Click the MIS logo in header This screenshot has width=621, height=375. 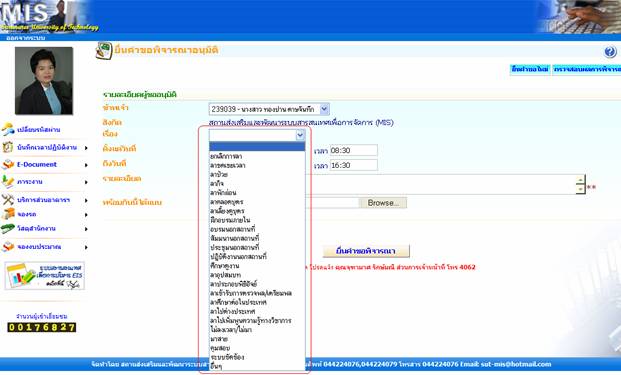click(25, 12)
